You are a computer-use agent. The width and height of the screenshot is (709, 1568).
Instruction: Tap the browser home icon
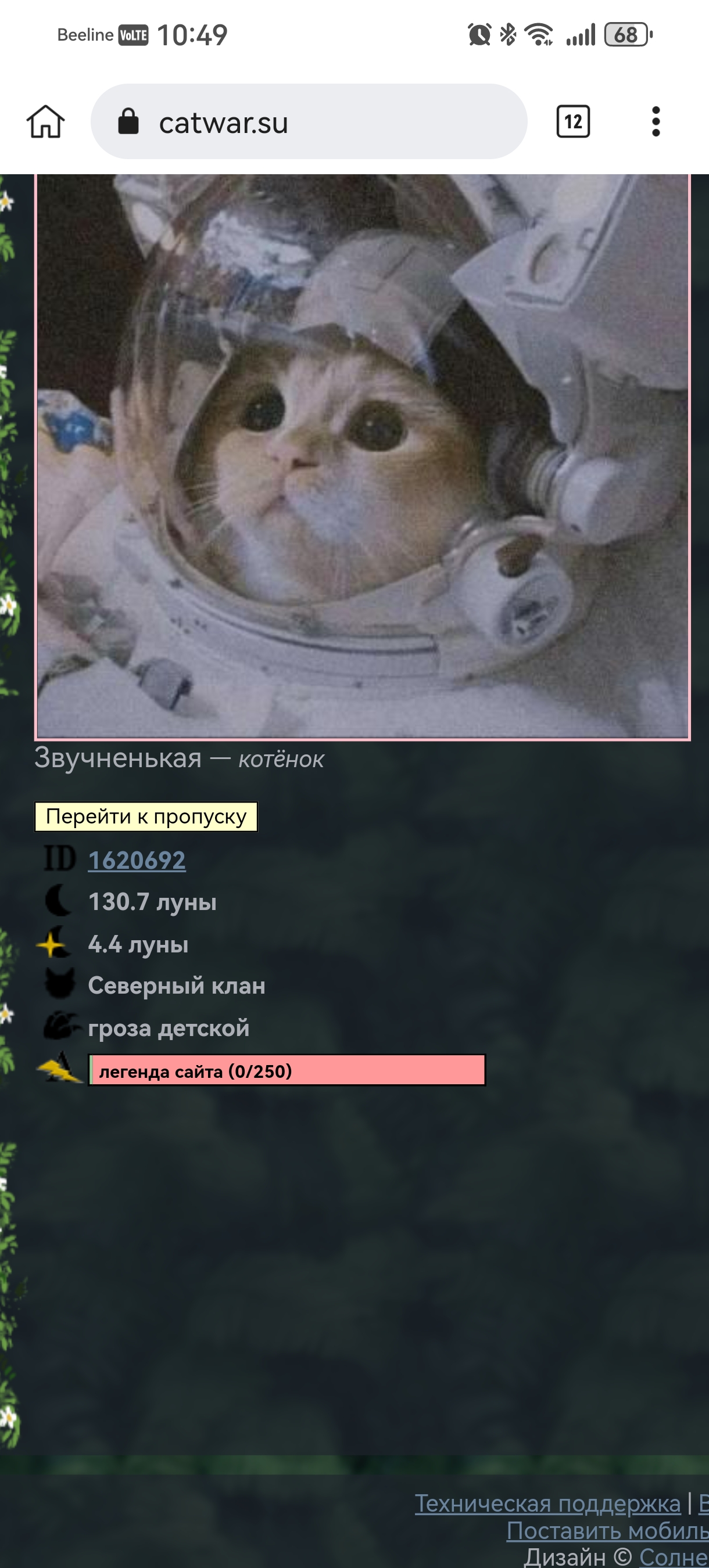click(x=46, y=122)
